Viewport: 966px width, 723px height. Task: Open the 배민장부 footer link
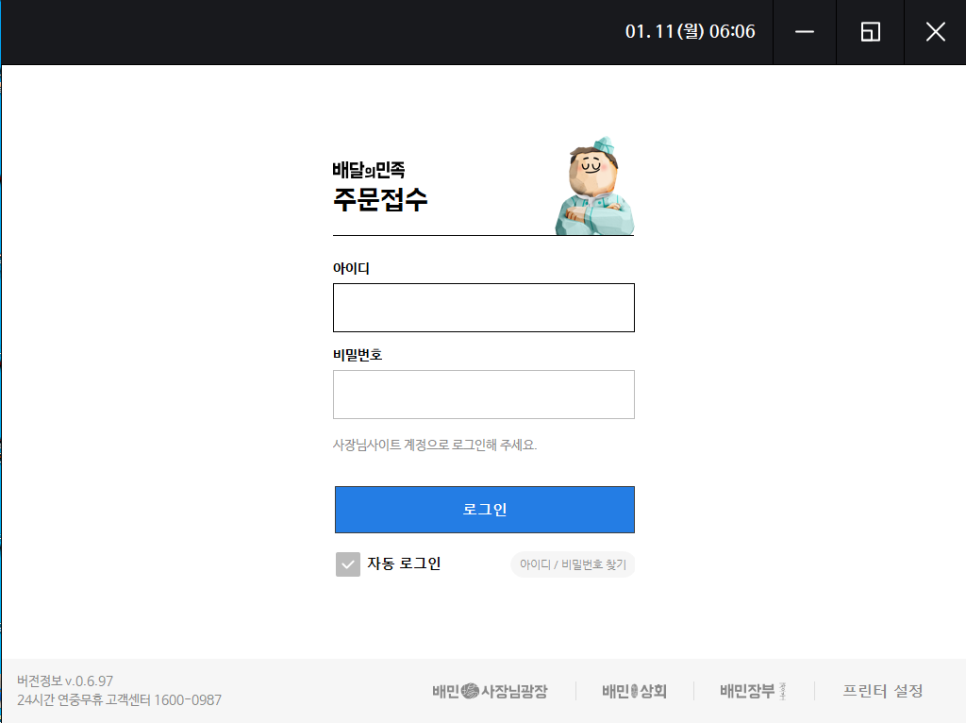point(753,691)
